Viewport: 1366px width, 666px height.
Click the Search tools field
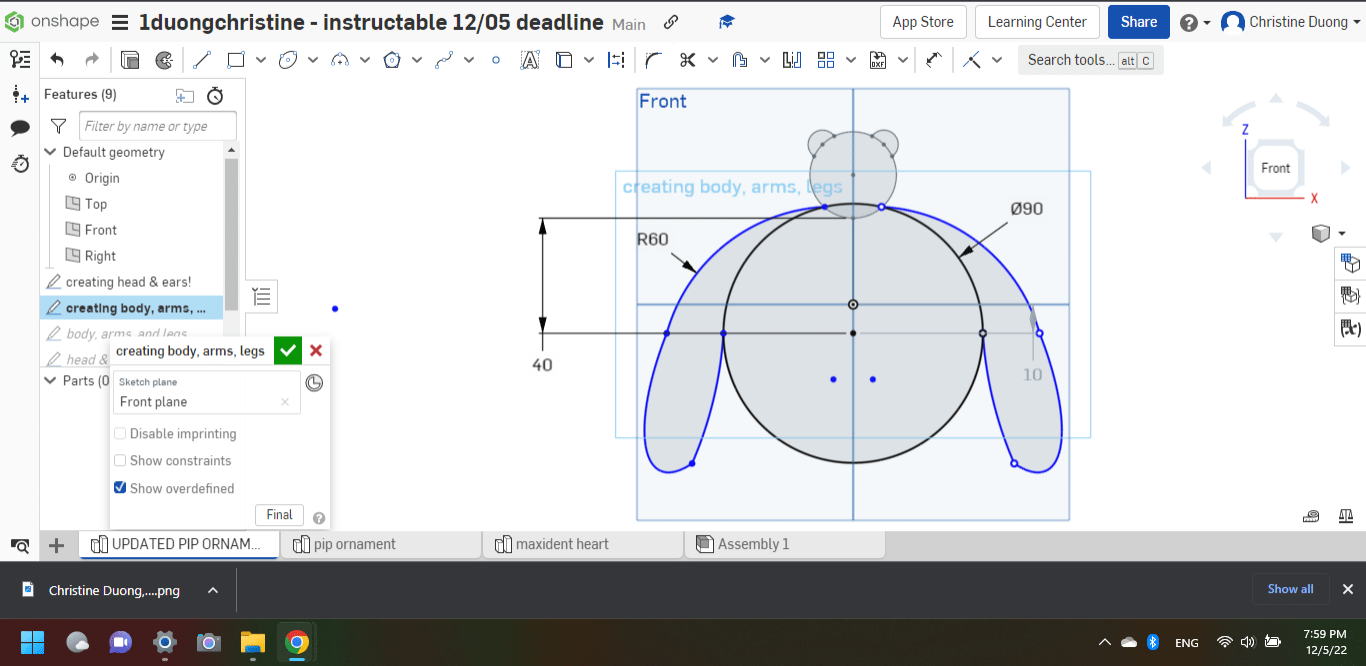tap(1091, 60)
